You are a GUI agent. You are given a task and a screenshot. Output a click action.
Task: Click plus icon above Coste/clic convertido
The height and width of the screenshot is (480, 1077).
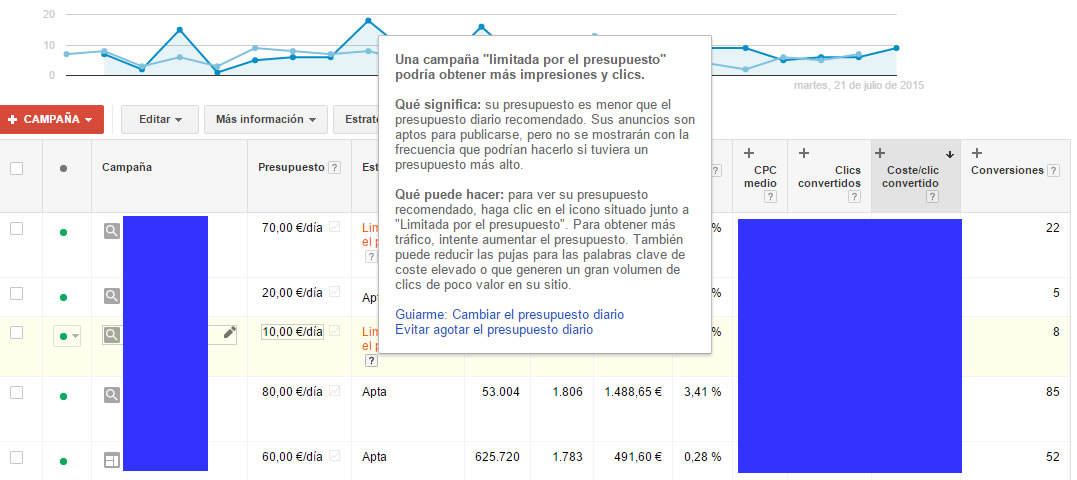[880, 153]
